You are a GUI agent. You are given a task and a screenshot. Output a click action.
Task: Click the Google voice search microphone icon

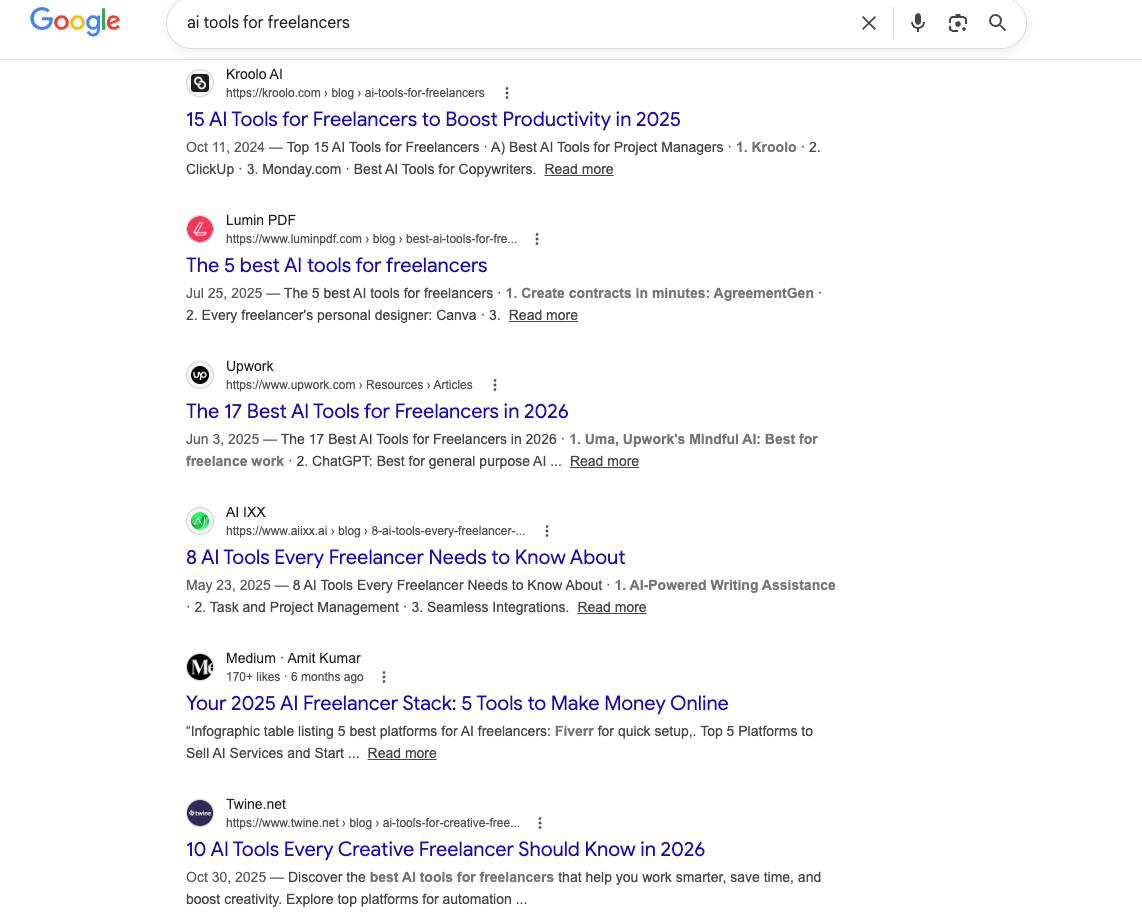click(x=917, y=23)
